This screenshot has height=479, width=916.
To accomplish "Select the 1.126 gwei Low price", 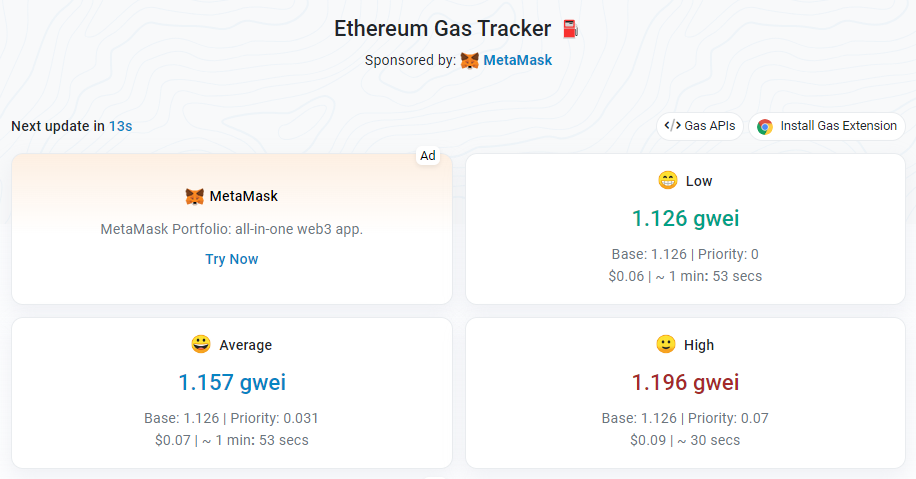I will (685, 218).
